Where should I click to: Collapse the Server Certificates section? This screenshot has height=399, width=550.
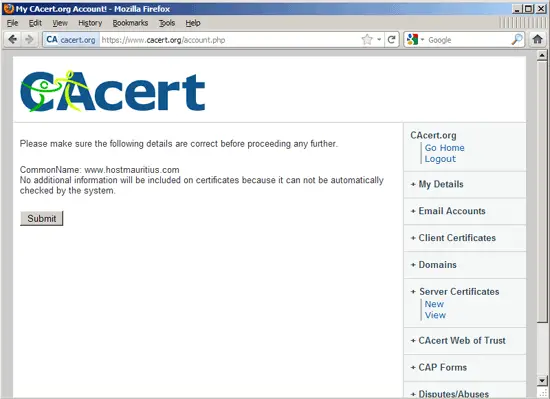coord(455,292)
